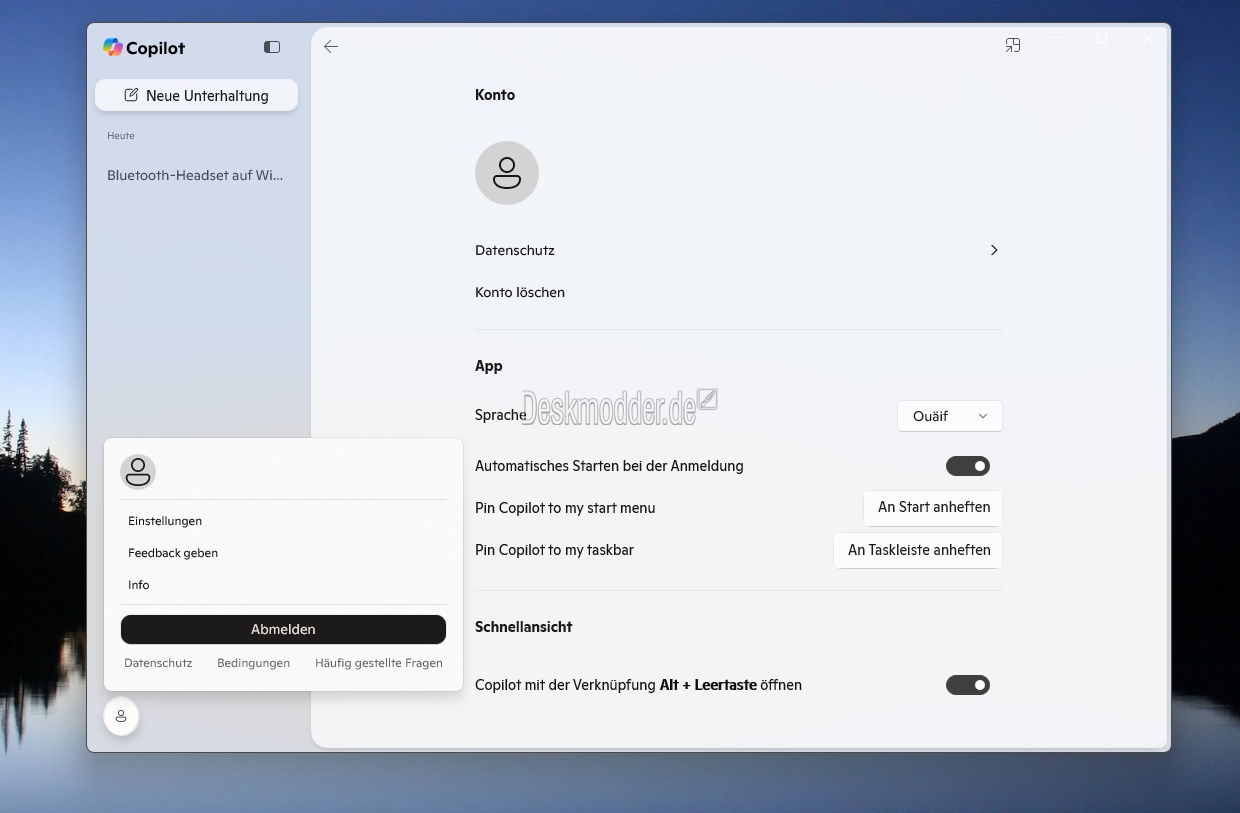This screenshot has width=1240, height=813.
Task: Click An Start anheften button
Action: tap(934, 507)
